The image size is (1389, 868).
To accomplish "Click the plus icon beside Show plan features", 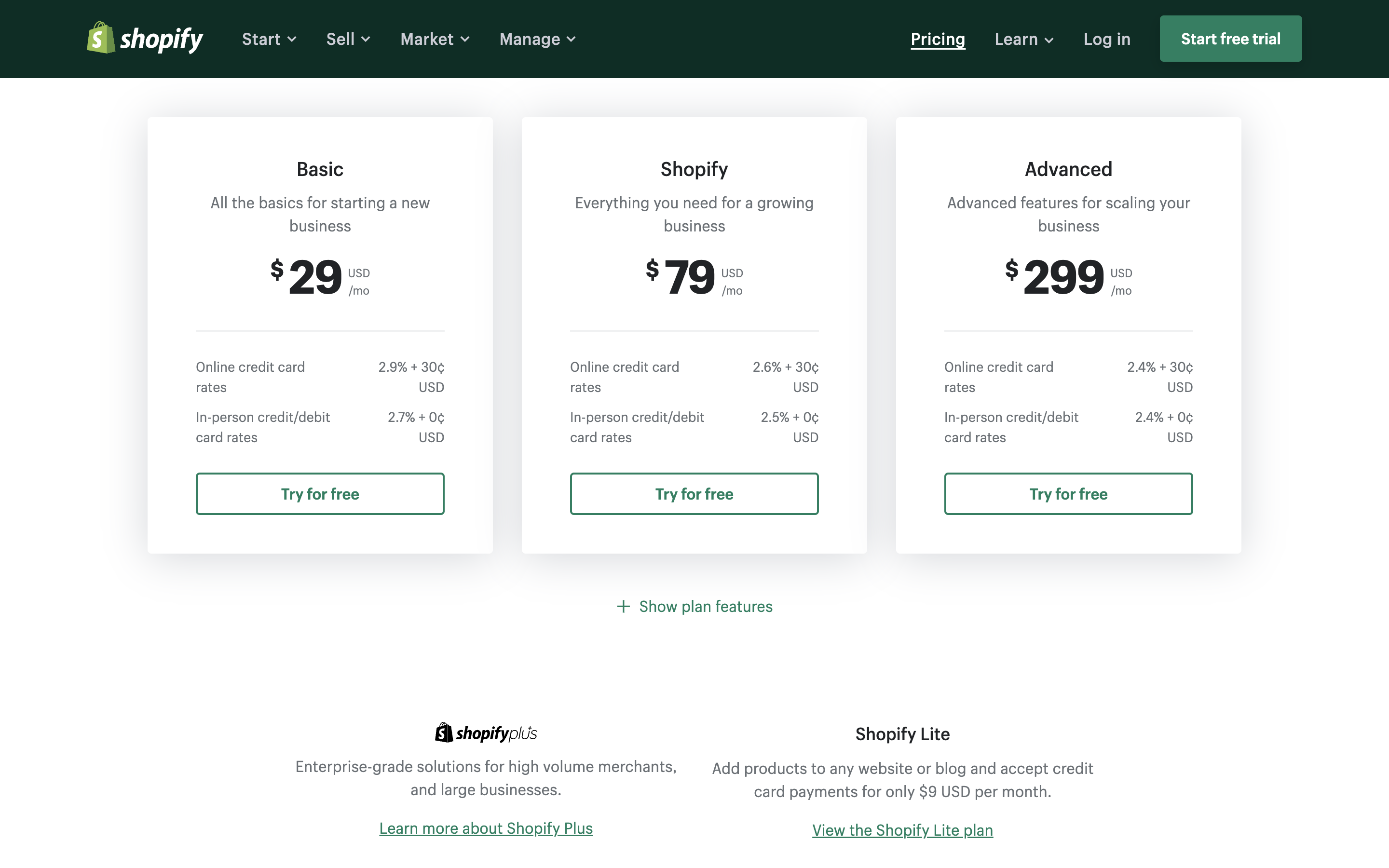I will tap(623, 606).
